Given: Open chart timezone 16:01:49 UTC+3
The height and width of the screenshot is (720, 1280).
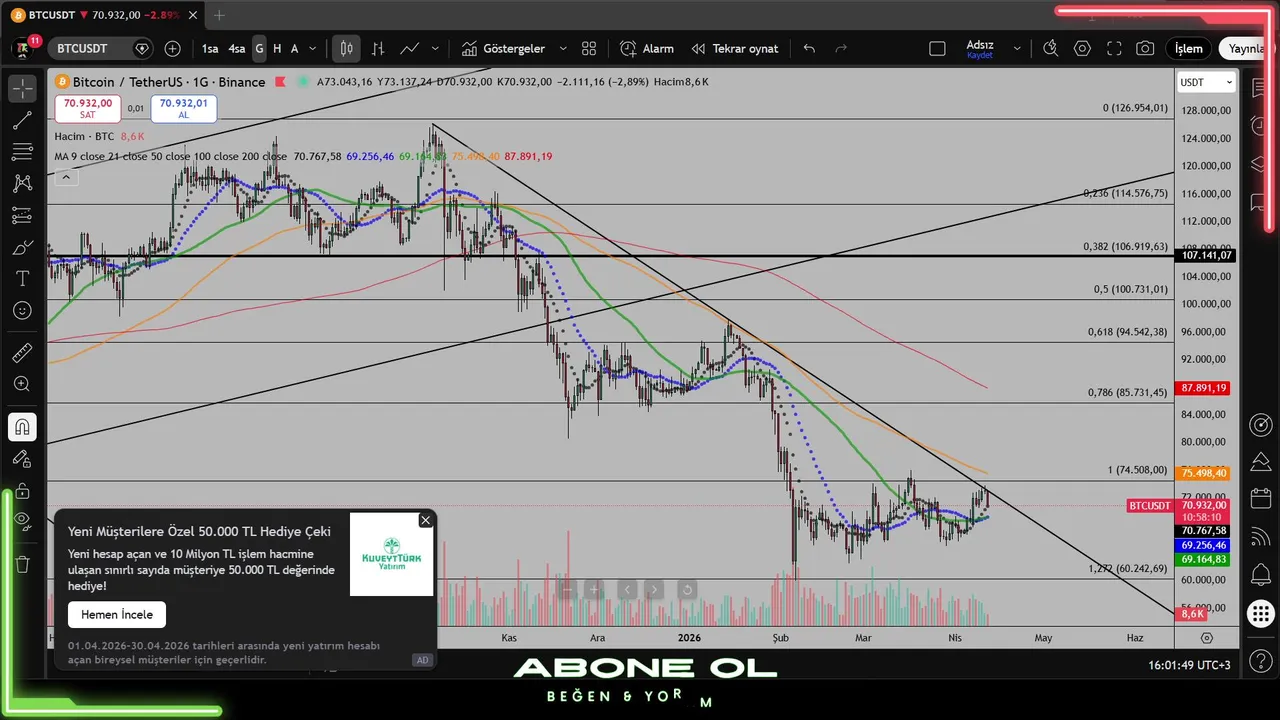Looking at the screenshot, I should pos(1190,665).
